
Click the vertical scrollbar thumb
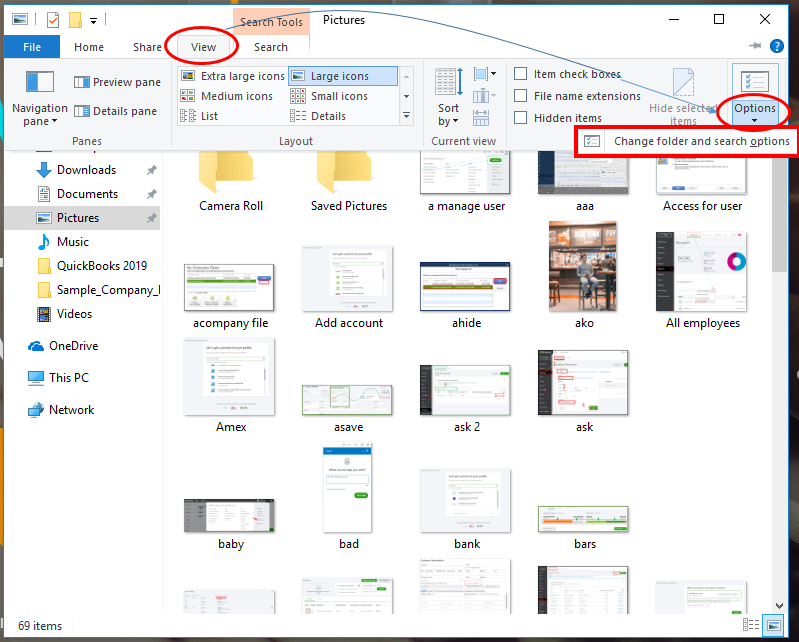pyautogui.click(x=779, y=211)
